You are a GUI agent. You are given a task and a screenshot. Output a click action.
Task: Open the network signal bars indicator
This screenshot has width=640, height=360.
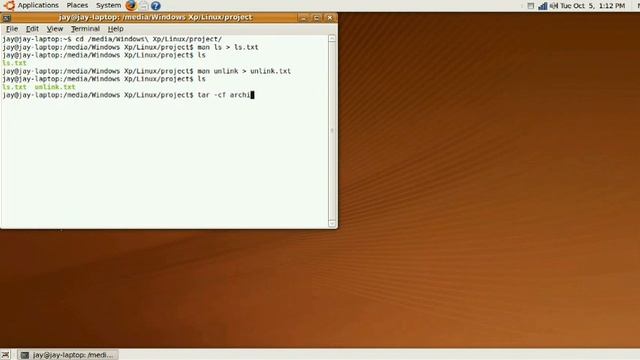point(542,6)
